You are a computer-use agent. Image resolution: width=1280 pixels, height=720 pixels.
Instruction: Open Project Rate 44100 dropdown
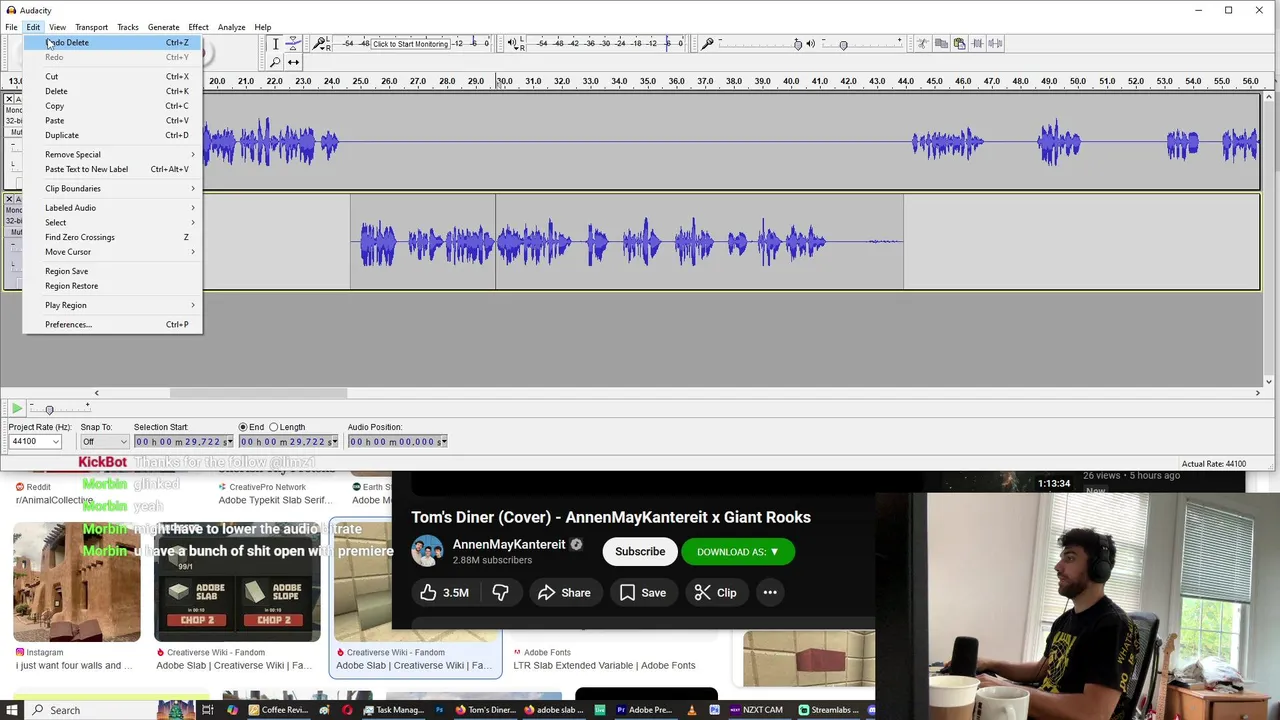pos(56,441)
